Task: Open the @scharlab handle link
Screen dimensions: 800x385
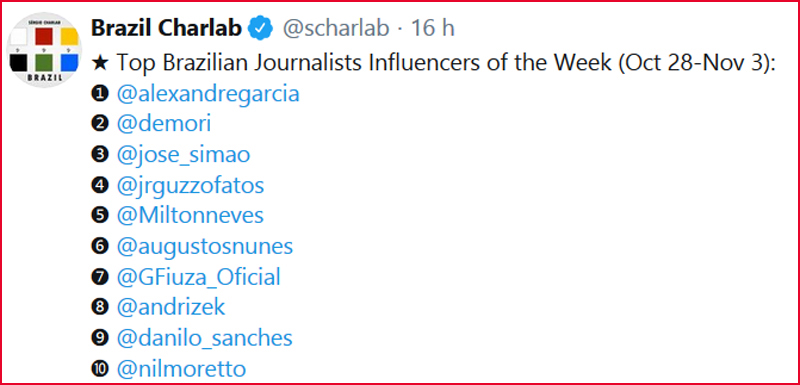Action: tap(336, 30)
